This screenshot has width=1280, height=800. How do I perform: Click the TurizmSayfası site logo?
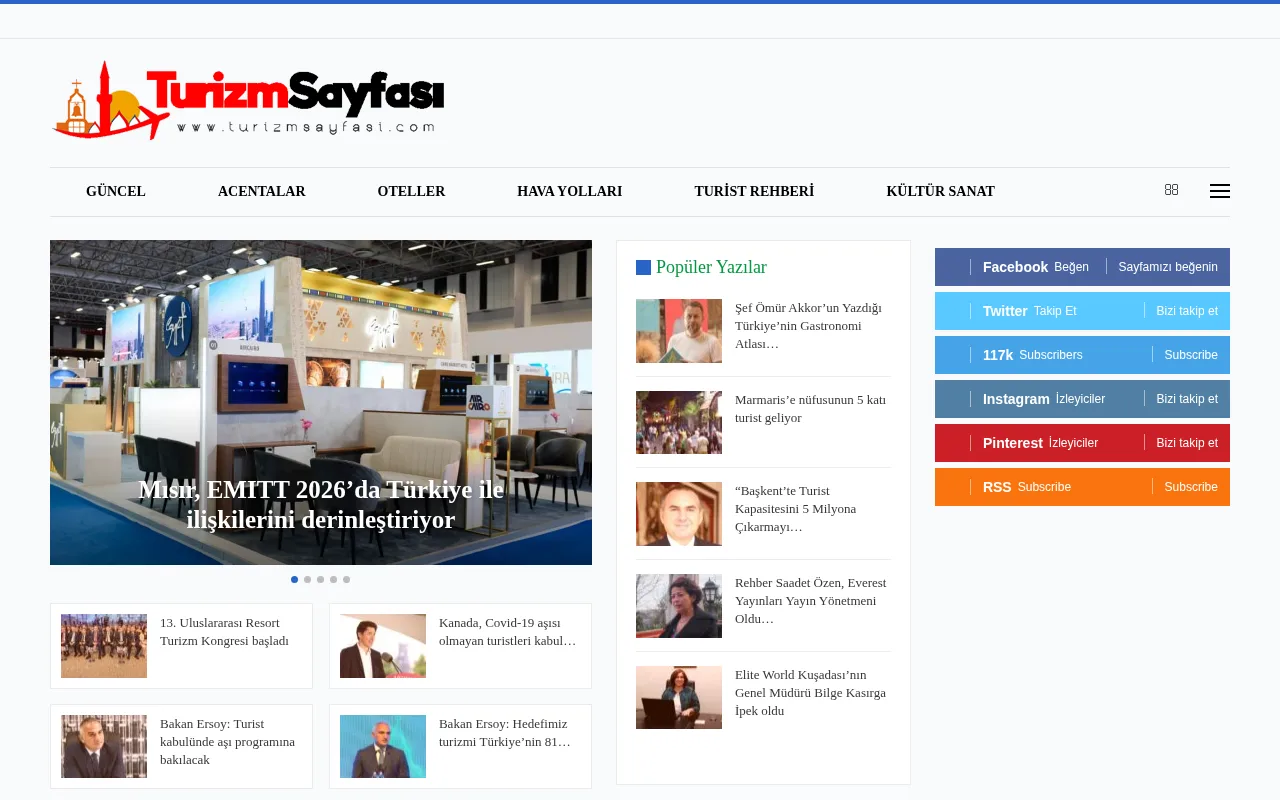(x=248, y=99)
